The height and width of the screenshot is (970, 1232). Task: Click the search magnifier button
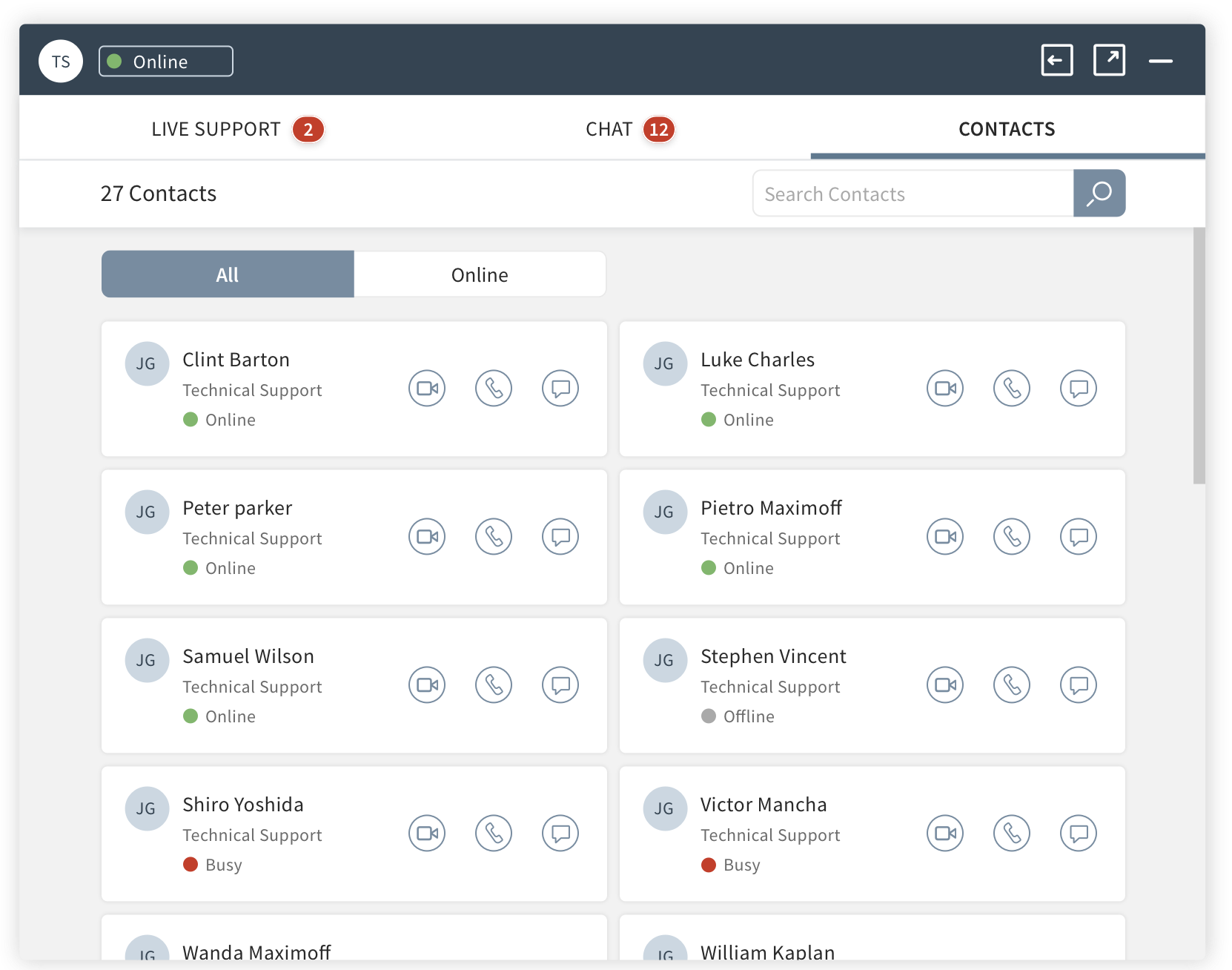point(1099,194)
